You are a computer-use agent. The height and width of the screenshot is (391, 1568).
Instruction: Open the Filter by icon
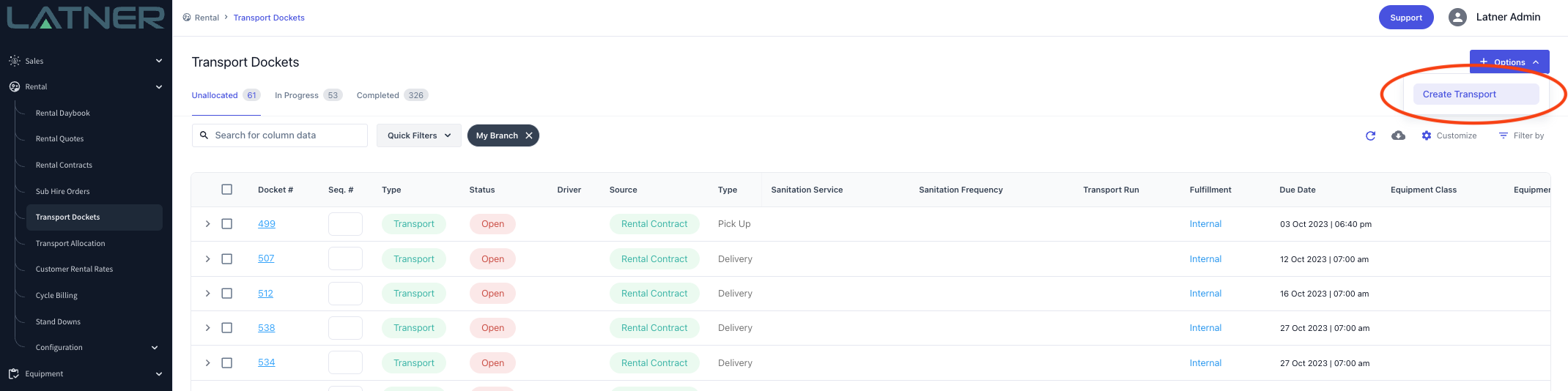tap(1503, 135)
